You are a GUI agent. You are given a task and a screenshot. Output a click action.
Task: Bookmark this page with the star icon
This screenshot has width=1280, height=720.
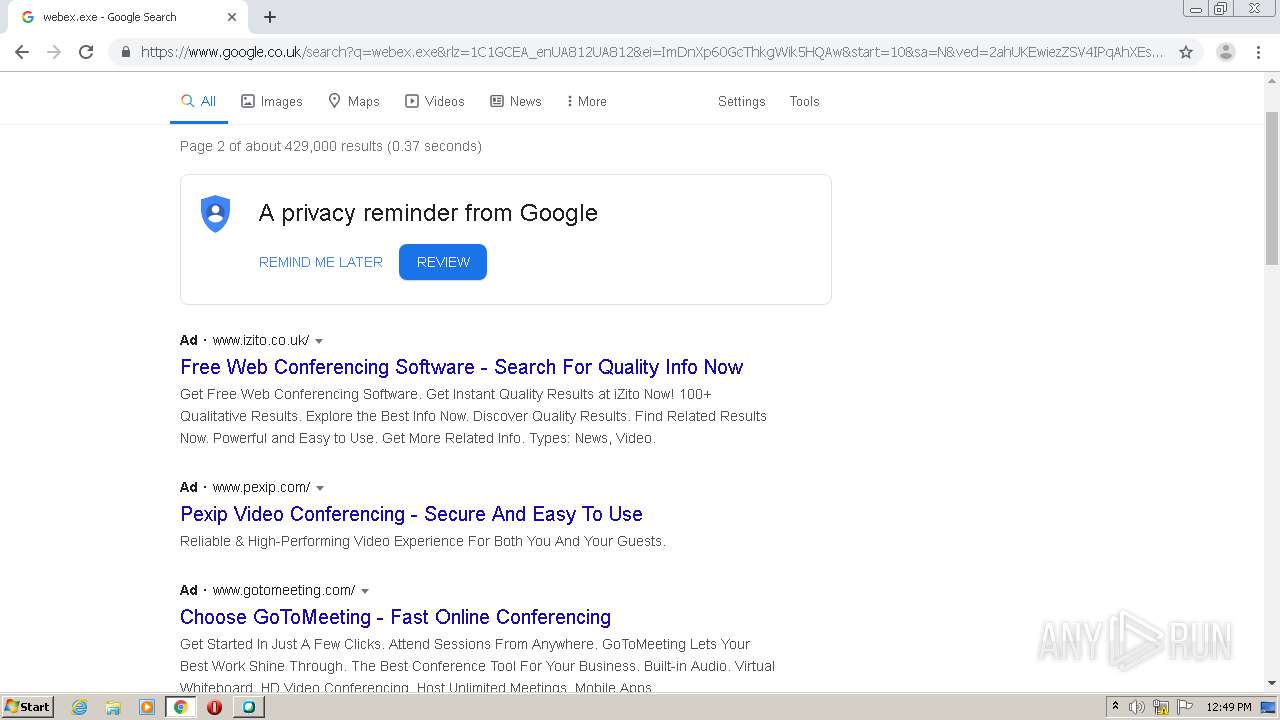coord(1186,52)
